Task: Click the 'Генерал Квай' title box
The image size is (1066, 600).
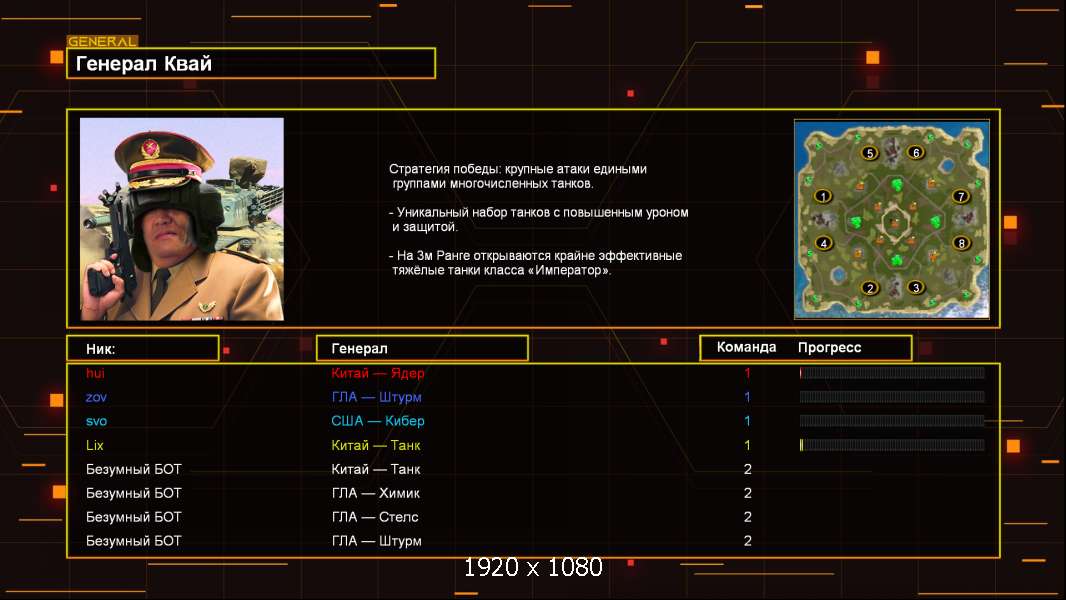Action: (x=251, y=64)
